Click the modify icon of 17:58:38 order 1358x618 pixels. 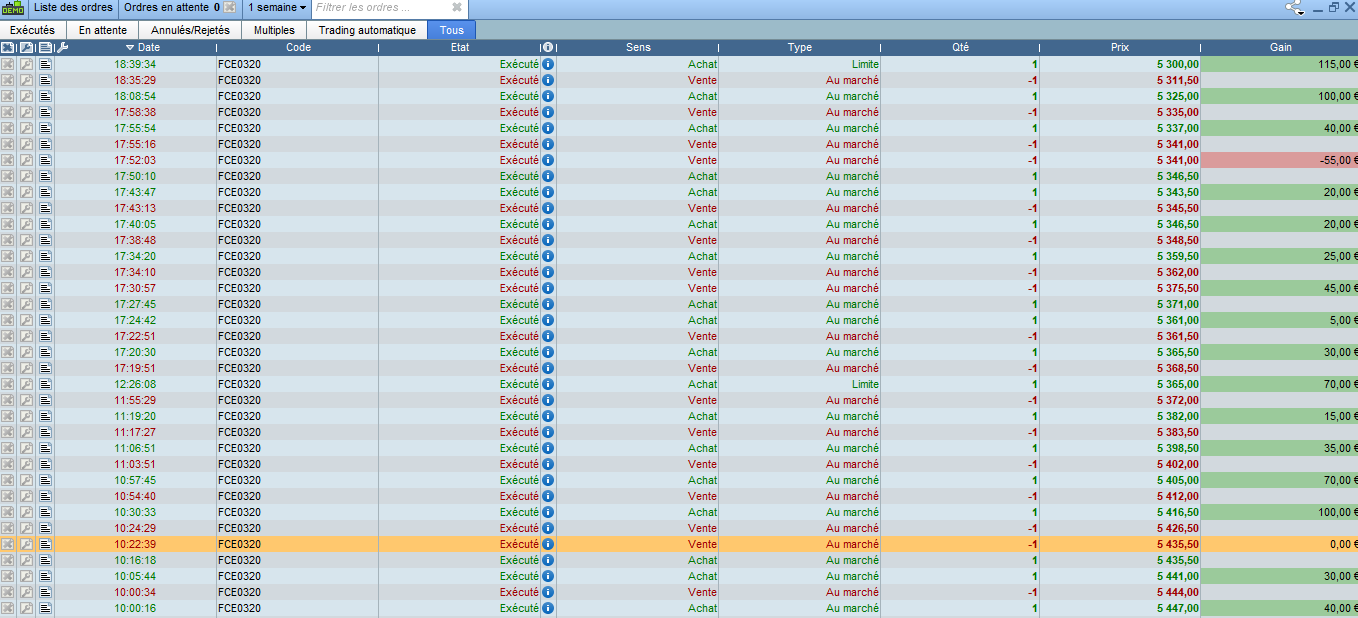click(x=27, y=112)
